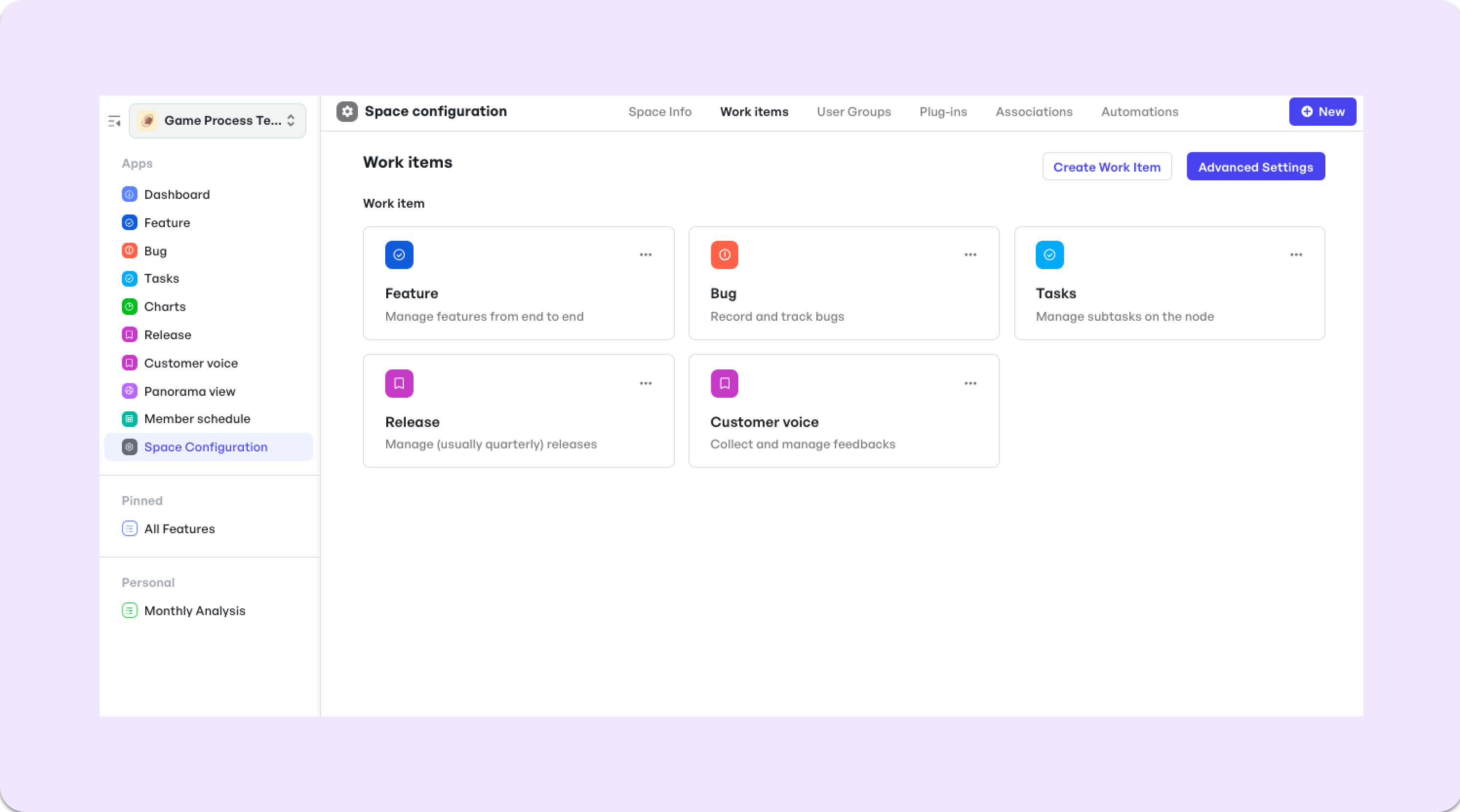Open the Customer voice card more options
1460x812 pixels.
pos(970,384)
